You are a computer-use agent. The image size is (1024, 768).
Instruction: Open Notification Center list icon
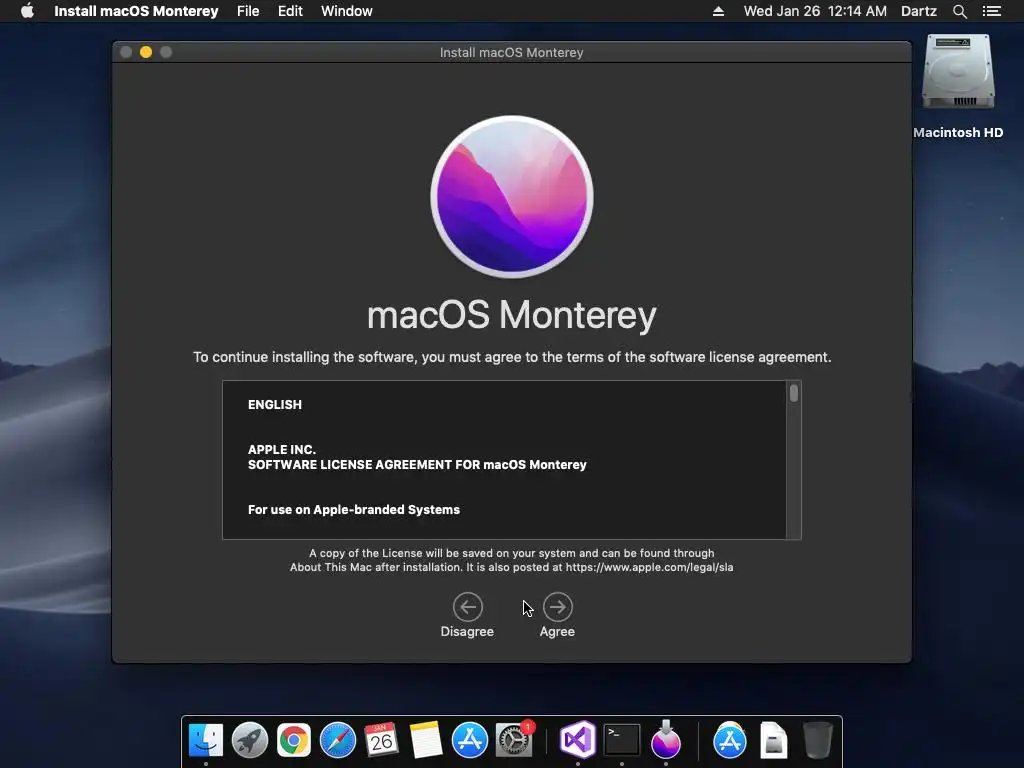click(992, 11)
